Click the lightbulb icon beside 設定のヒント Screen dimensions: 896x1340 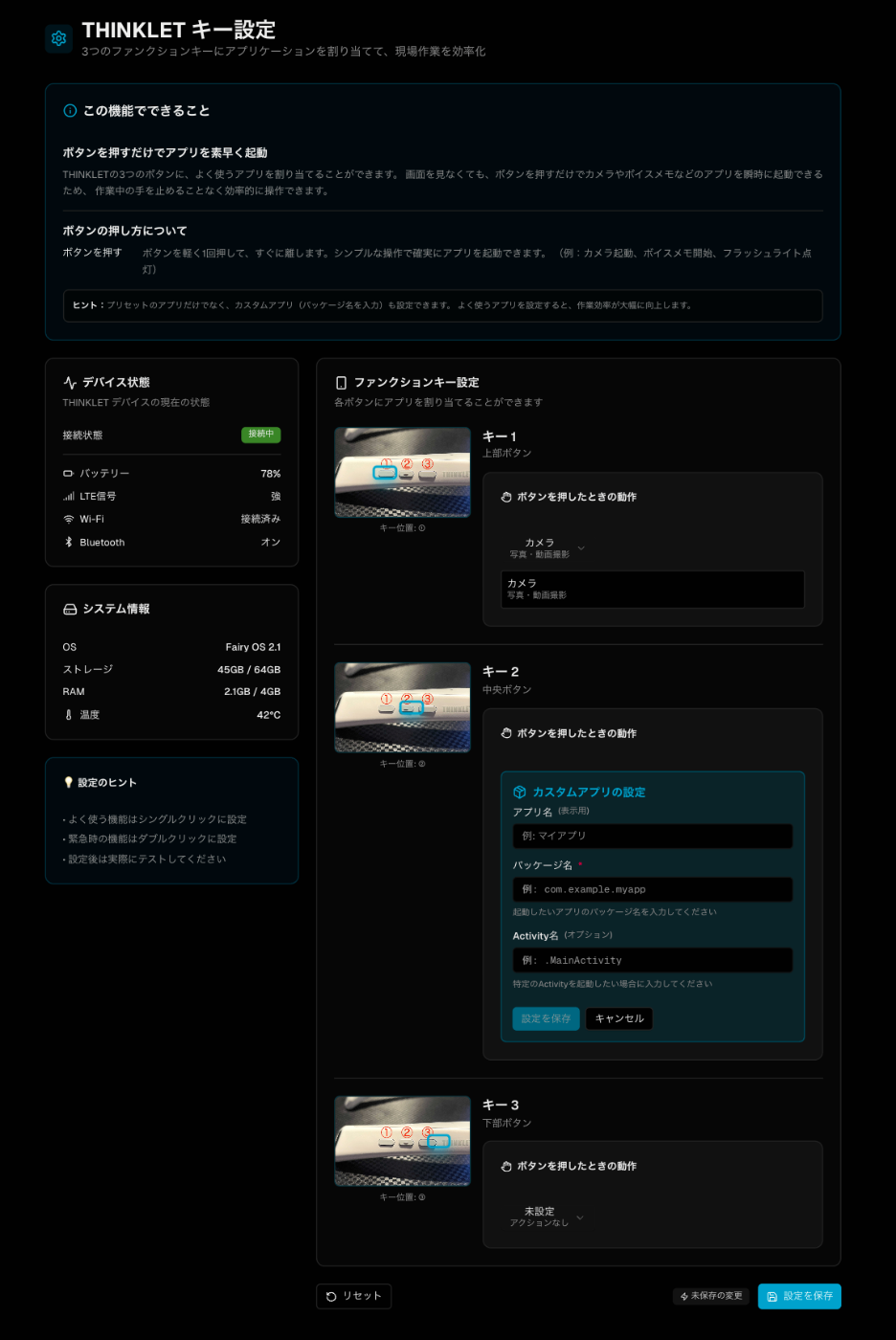pyautogui.click(x=68, y=783)
